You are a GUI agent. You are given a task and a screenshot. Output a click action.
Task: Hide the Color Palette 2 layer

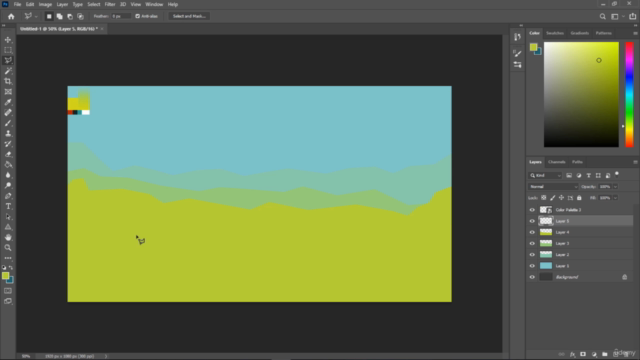click(532, 210)
